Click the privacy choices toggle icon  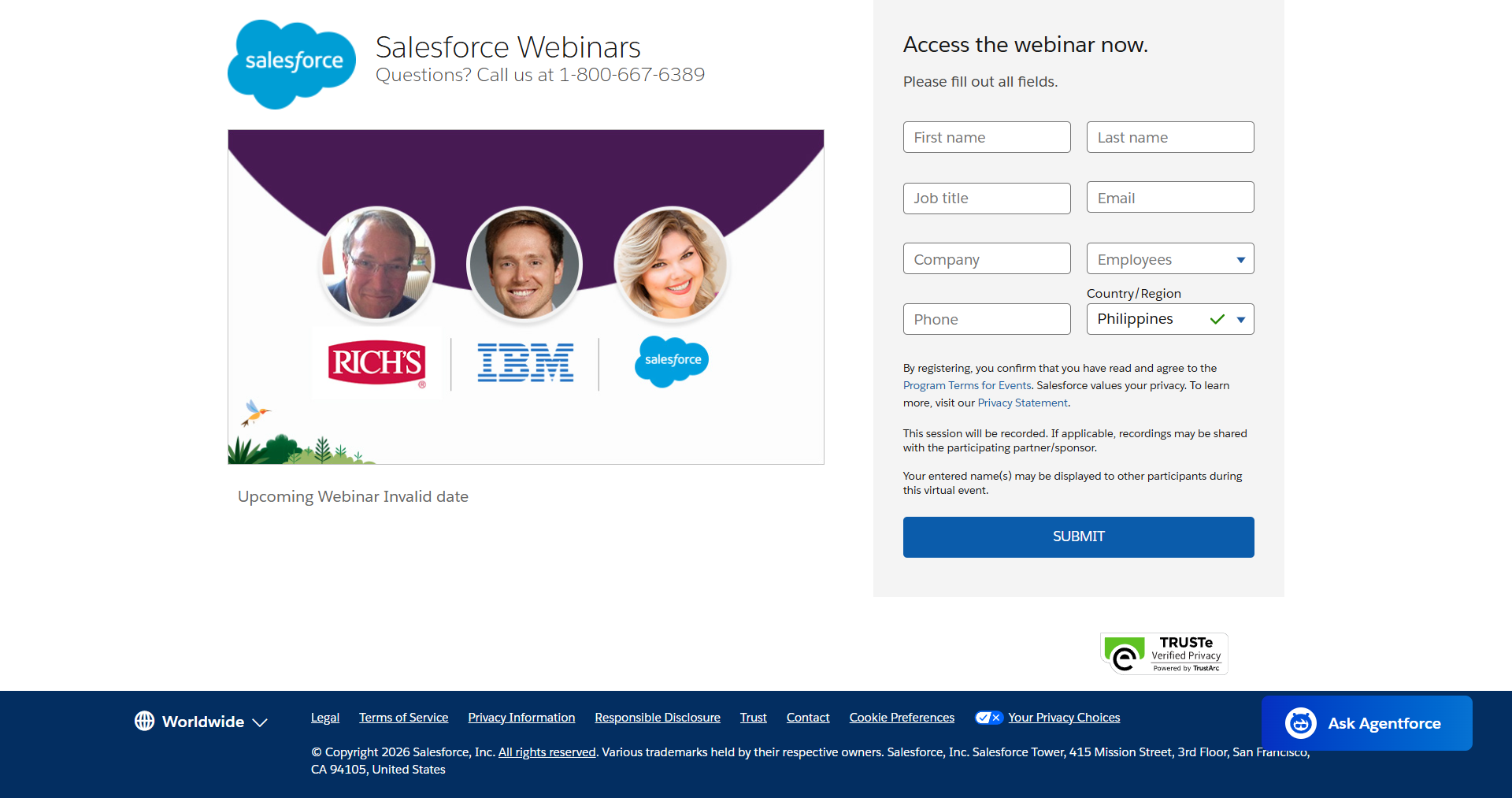click(x=988, y=718)
